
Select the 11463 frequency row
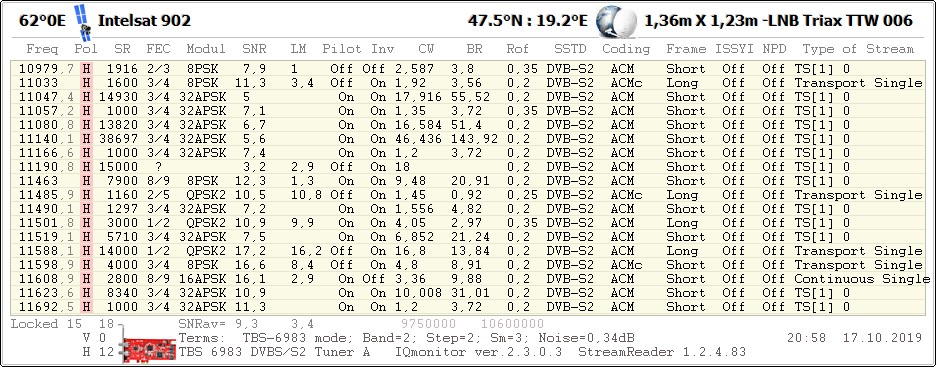click(x=469, y=181)
